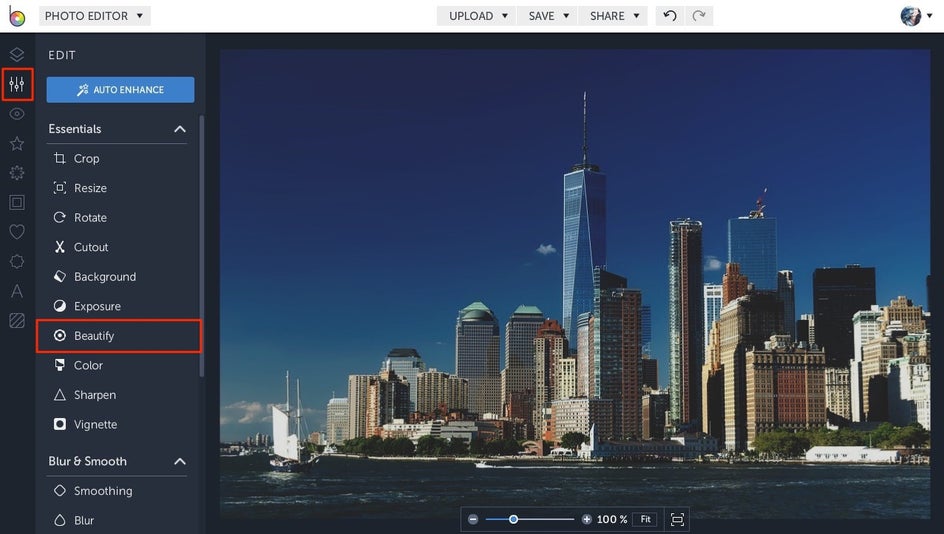Select the Edit sliders icon in sidebar
Viewport: 944px width, 534px height.
(x=17, y=84)
